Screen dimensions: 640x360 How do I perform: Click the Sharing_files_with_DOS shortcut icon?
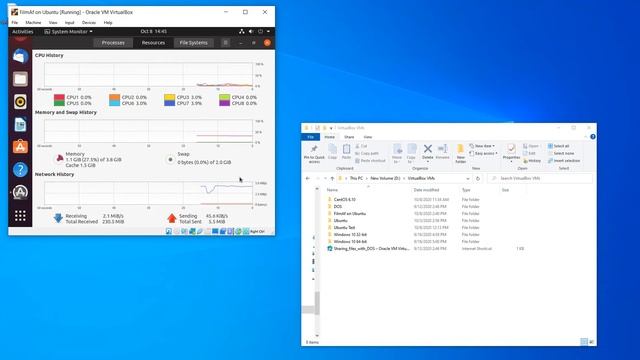tap(330, 248)
